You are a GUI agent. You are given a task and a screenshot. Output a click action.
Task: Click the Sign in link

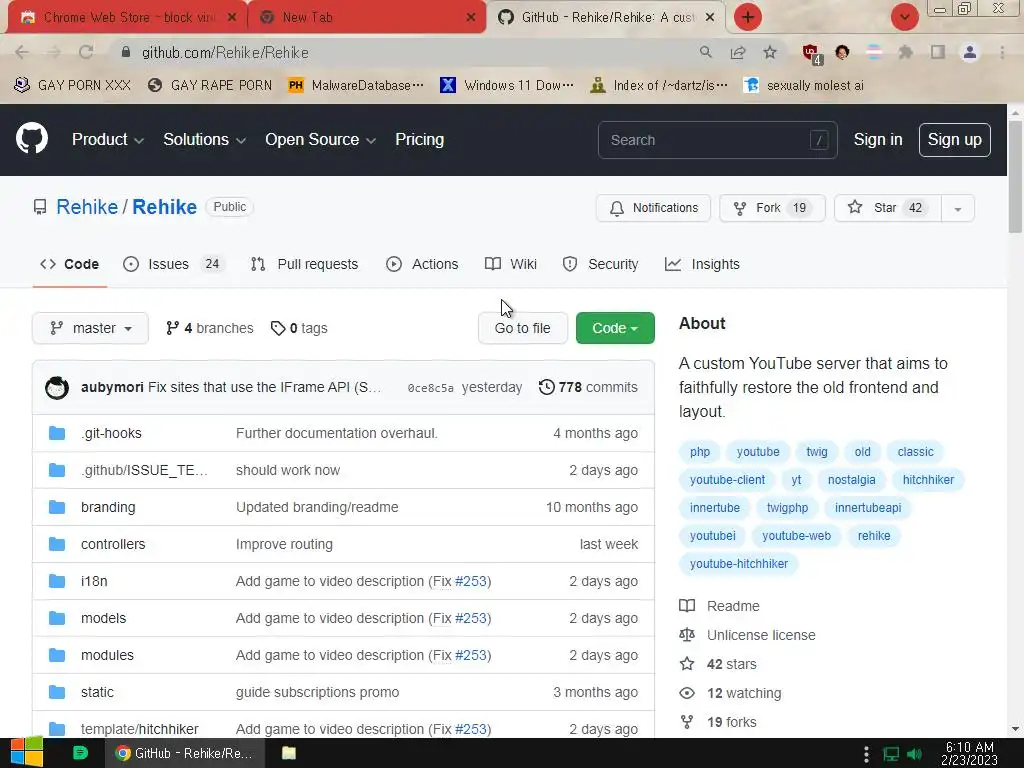[x=878, y=140]
